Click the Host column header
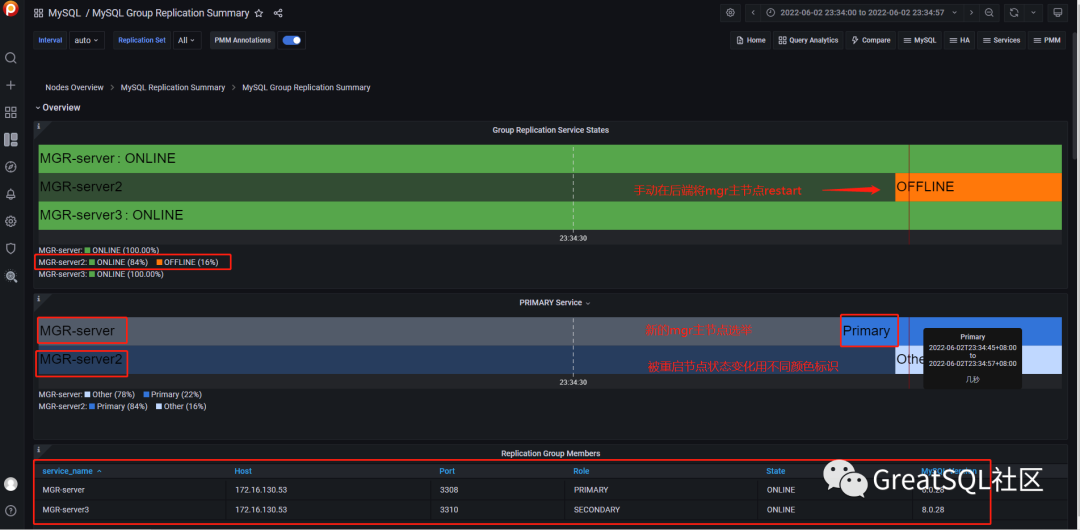The image size is (1080, 530). point(243,471)
